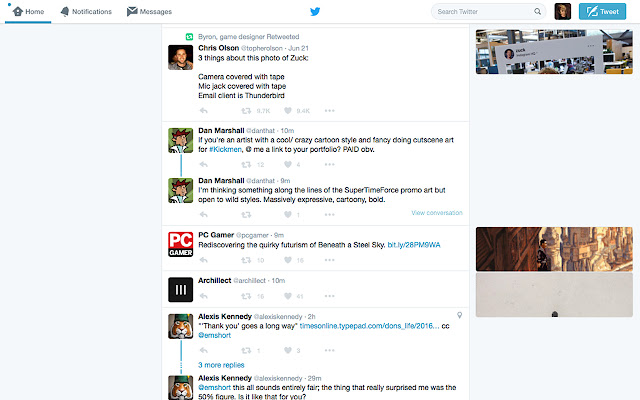Retweet the Archillect tweet
Image resolution: width=640 pixels, height=400 pixels.
click(246, 296)
